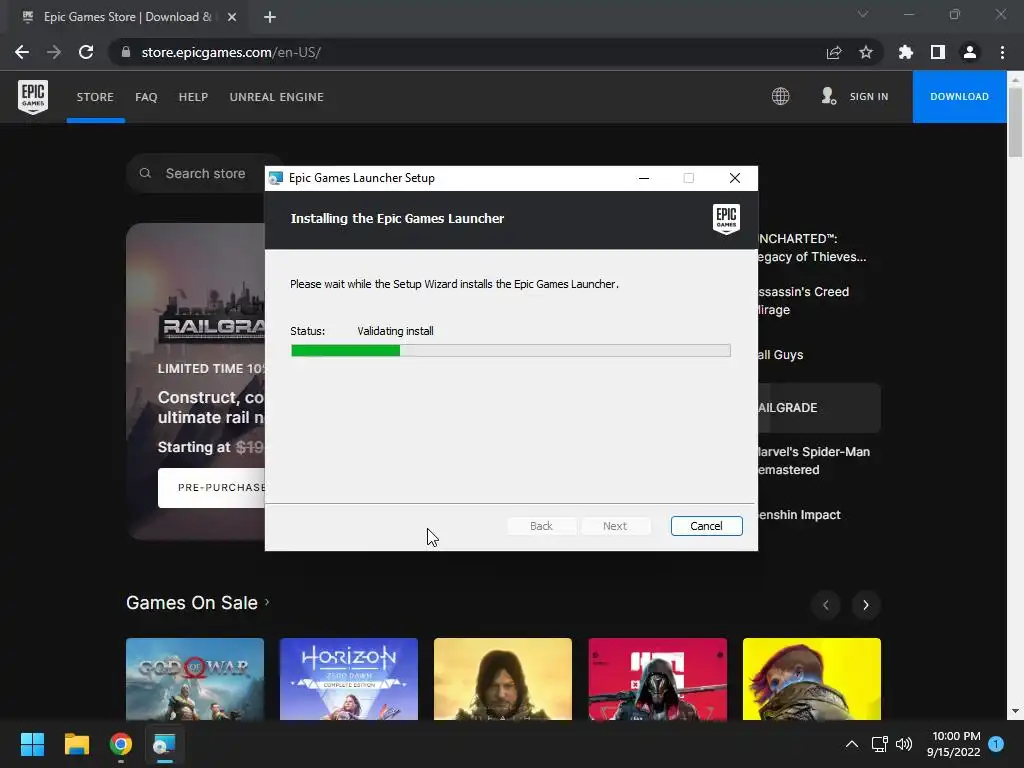Open the language globe icon
This screenshot has width=1024, height=768.
click(x=780, y=97)
